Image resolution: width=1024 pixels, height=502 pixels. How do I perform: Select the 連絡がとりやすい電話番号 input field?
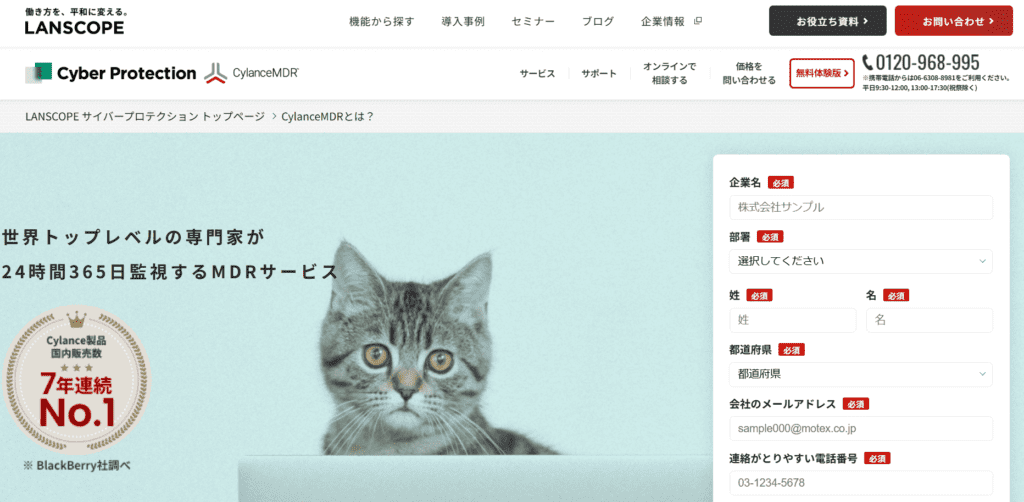[x=861, y=483]
